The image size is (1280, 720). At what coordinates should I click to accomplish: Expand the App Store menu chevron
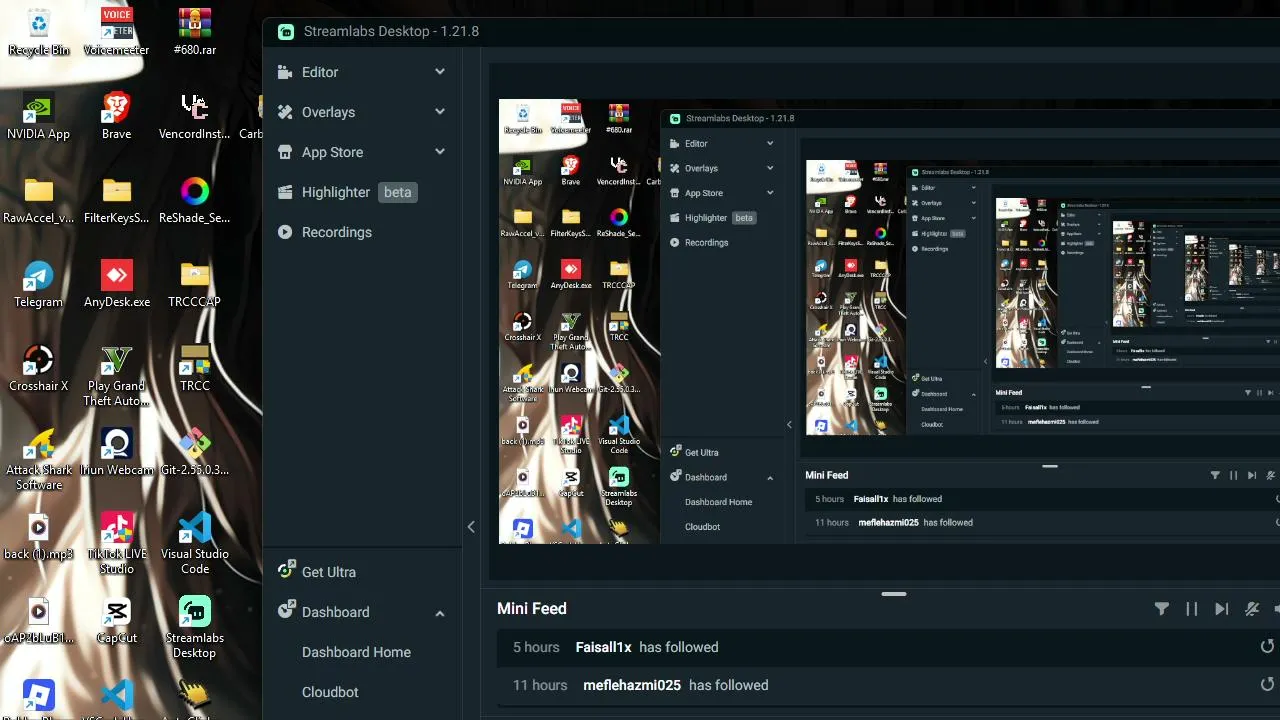tap(440, 152)
